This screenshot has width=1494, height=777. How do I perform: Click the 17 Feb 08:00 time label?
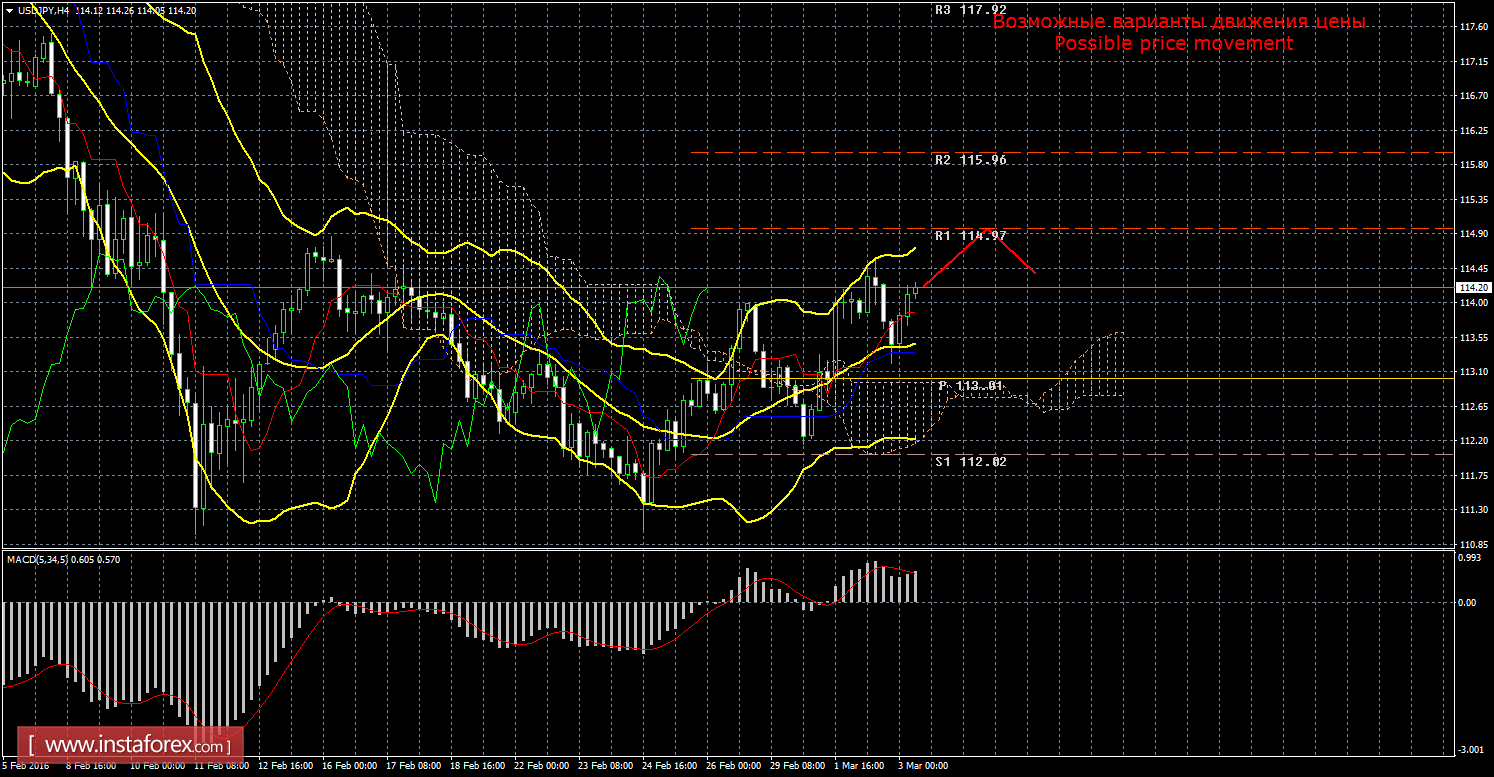click(415, 767)
